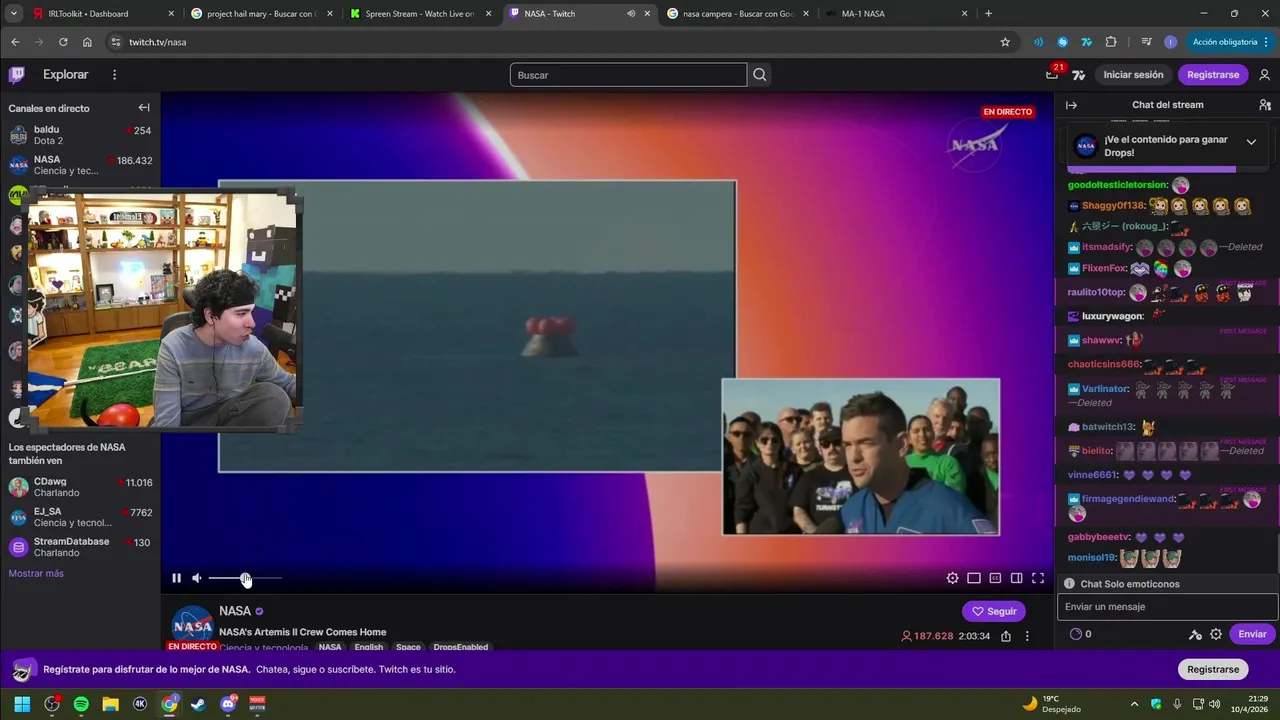Enter fullscreen video mode

coord(1038,578)
